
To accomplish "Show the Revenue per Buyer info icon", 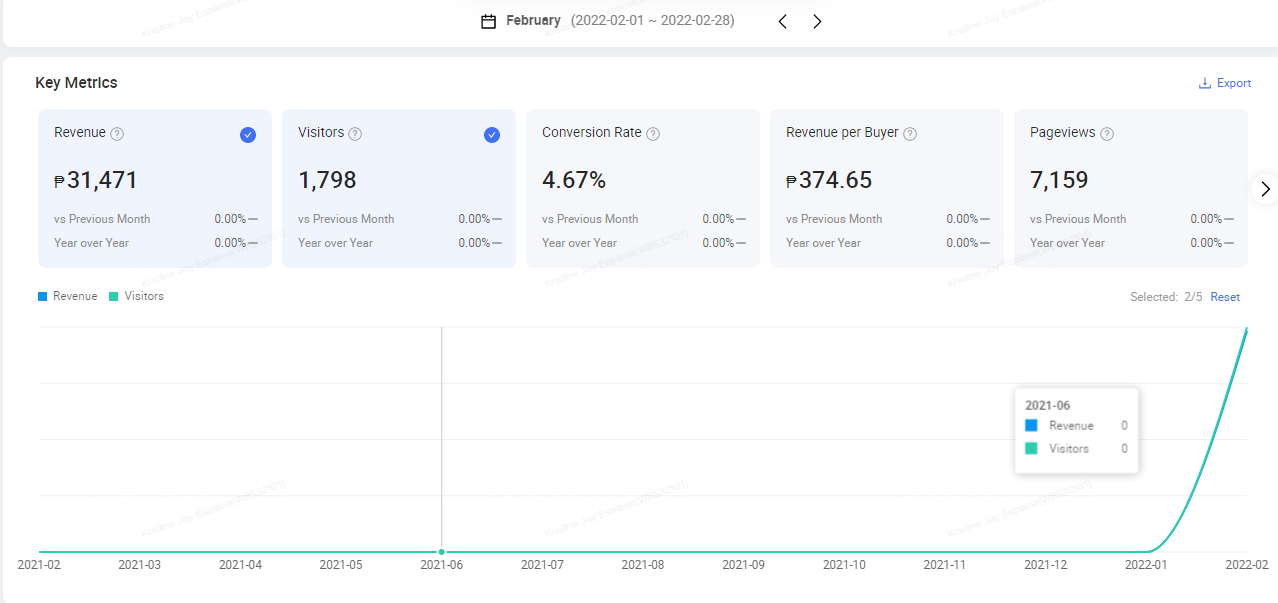I will pyautogui.click(x=910, y=134).
